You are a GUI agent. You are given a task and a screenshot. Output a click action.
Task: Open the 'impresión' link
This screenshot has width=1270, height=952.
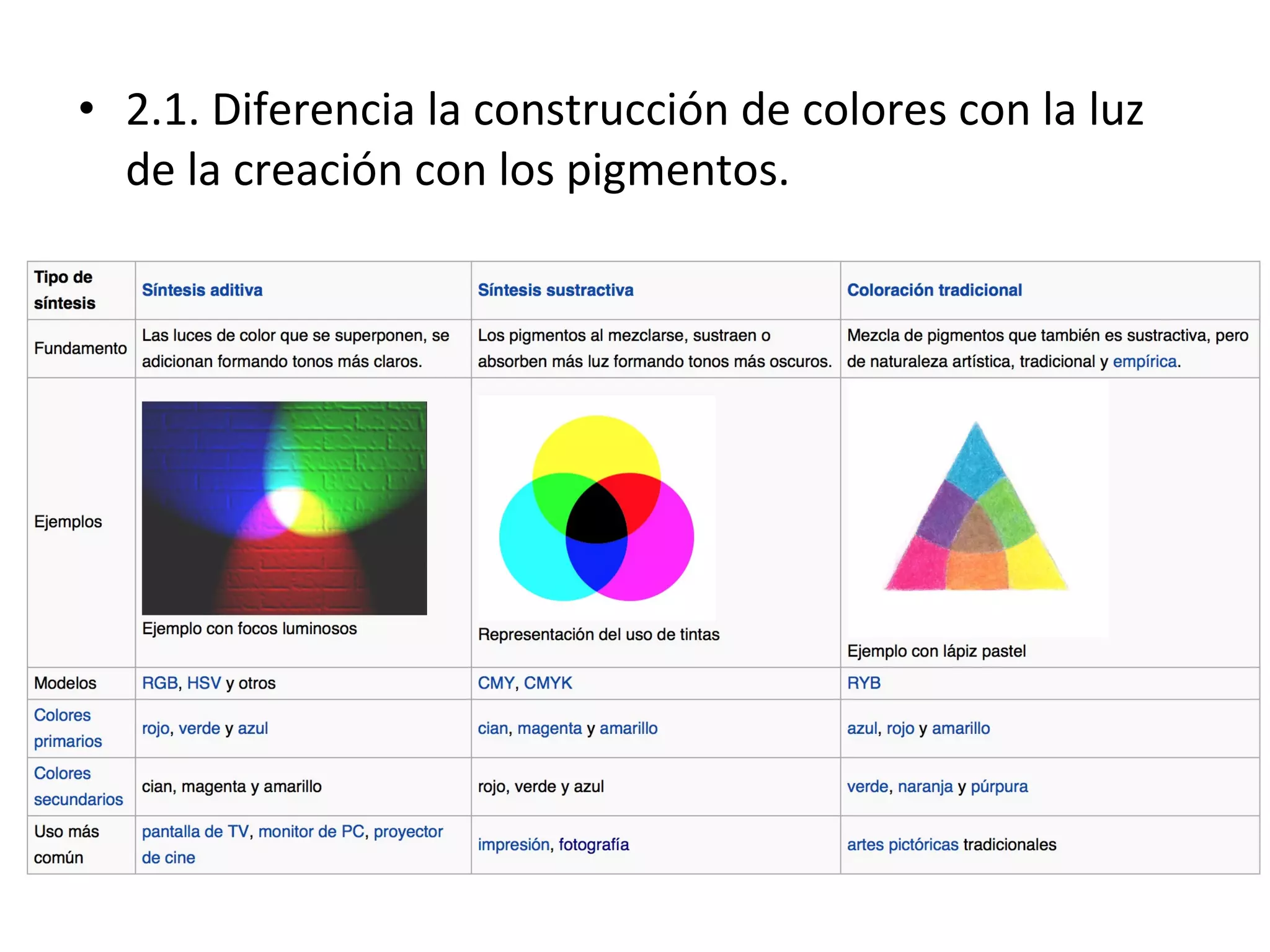click(x=513, y=845)
